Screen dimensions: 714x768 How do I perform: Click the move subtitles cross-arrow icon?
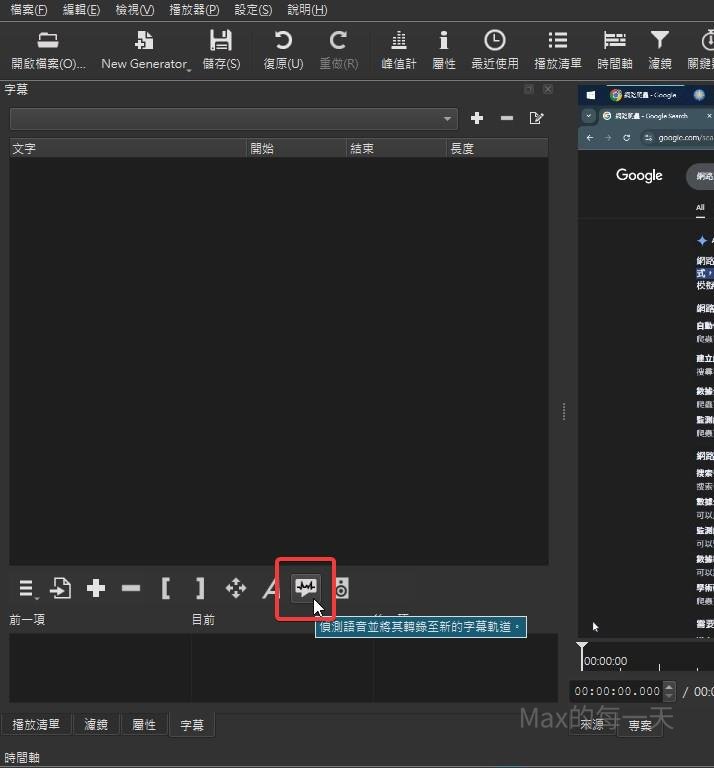[x=235, y=588]
